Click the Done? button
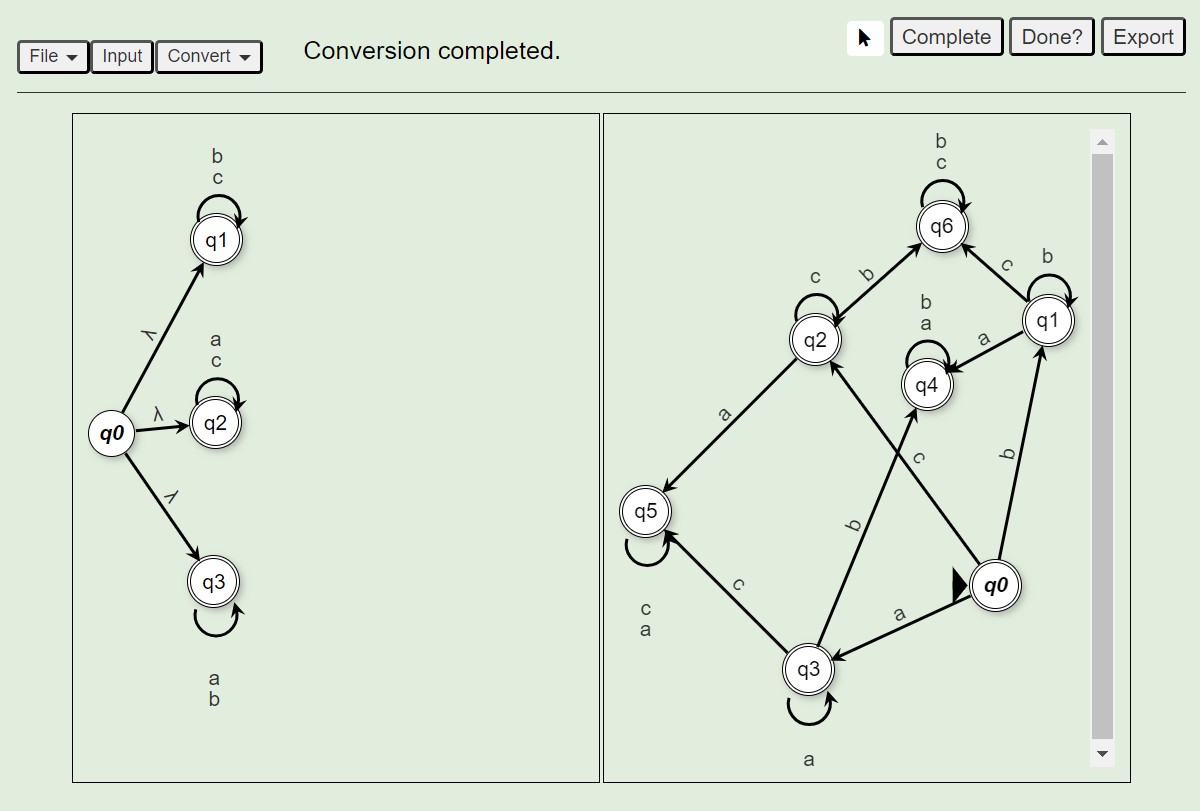Image resolution: width=1200 pixels, height=811 pixels. pyautogui.click(x=1052, y=37)
